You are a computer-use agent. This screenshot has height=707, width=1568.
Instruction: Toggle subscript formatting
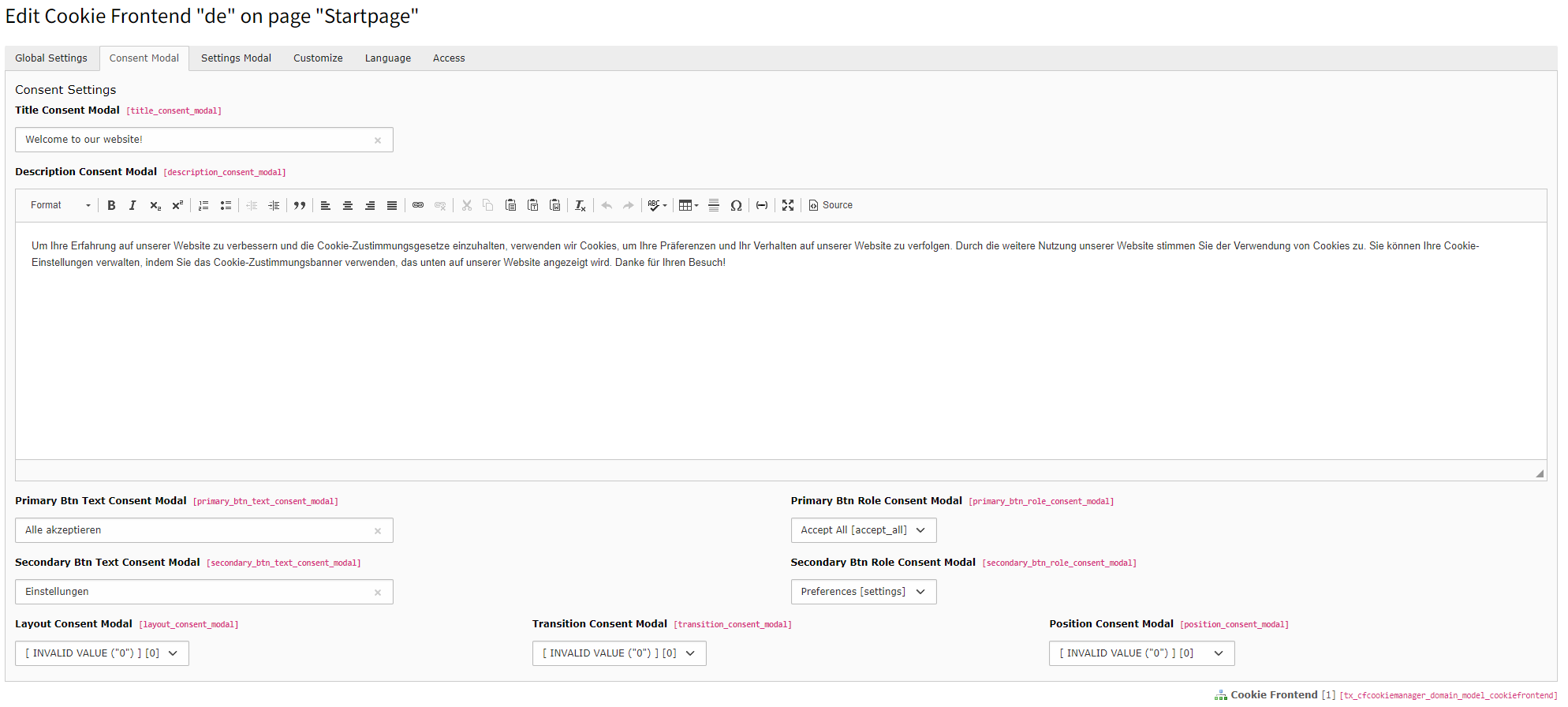155,205
